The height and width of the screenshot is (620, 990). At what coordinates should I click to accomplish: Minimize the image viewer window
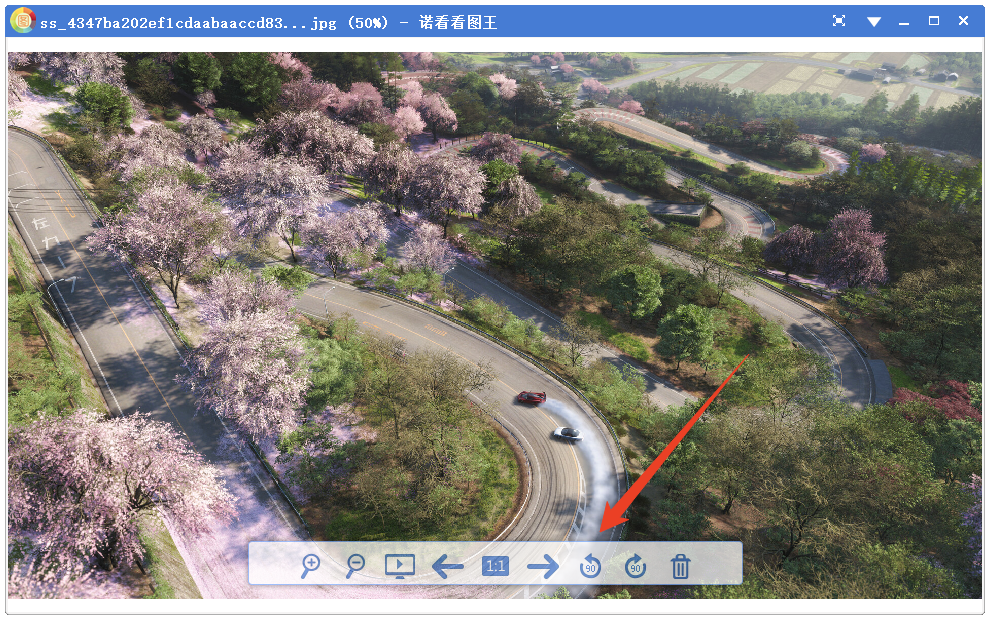tap(905, 21)
